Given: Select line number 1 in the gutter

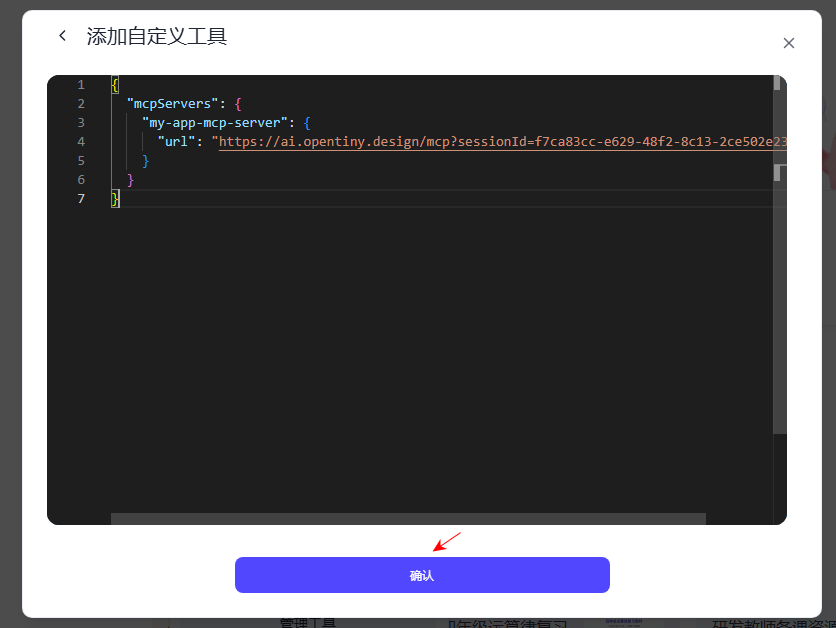Looking at the screenshot, I should (81, 85).
